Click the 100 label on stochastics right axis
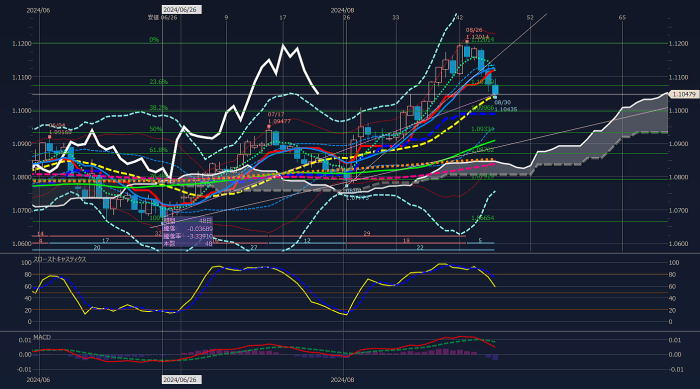The height and width of the screenshot is (389, 700). [674, 263]
